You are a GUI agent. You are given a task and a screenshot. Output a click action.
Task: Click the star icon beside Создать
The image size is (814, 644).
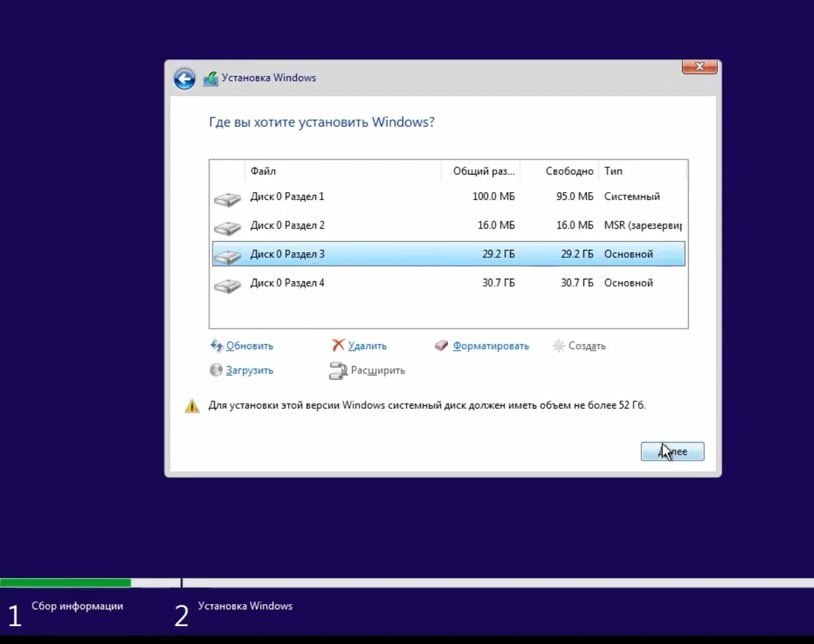click(559, 346)
